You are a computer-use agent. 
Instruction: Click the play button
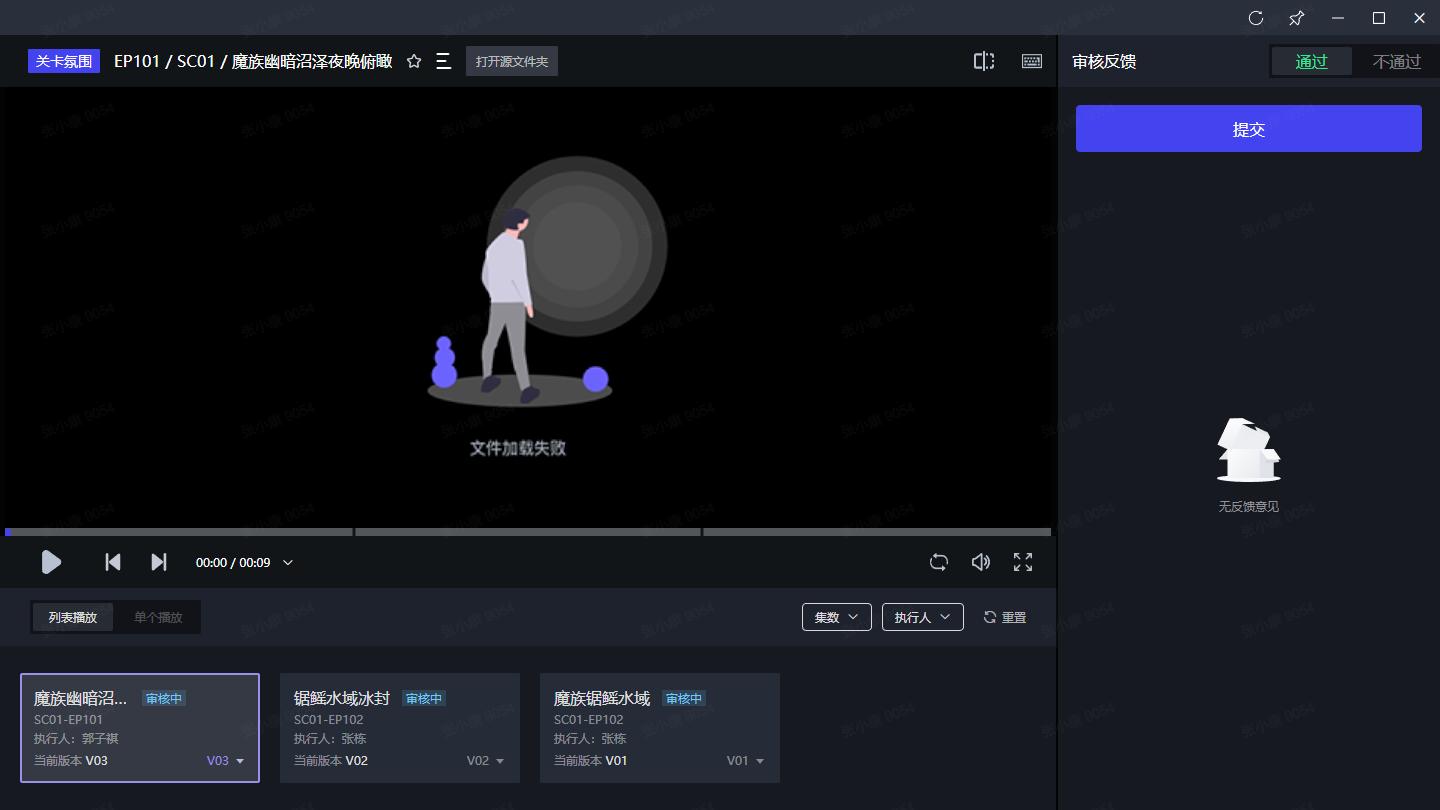(x=51, y=563)
